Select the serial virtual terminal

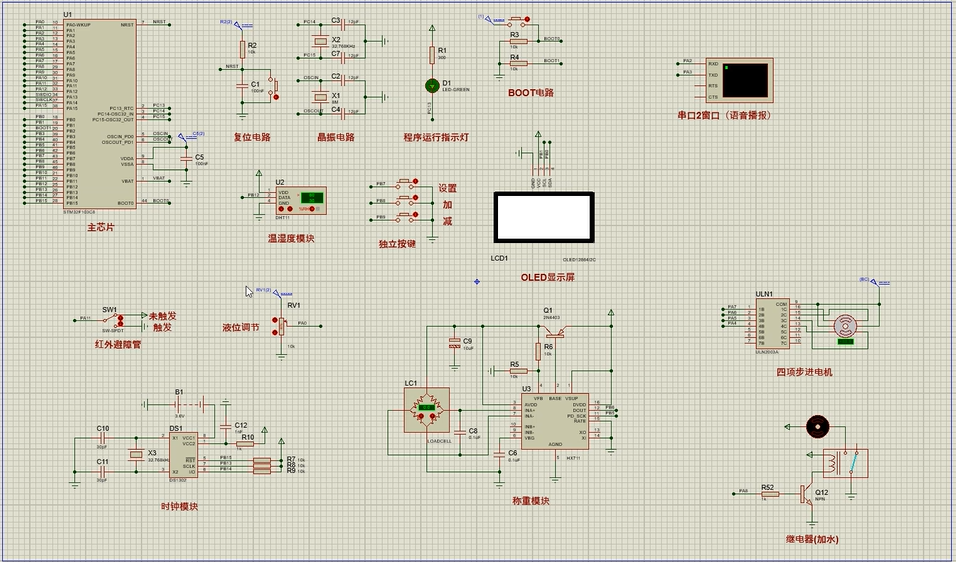point(745,77)
